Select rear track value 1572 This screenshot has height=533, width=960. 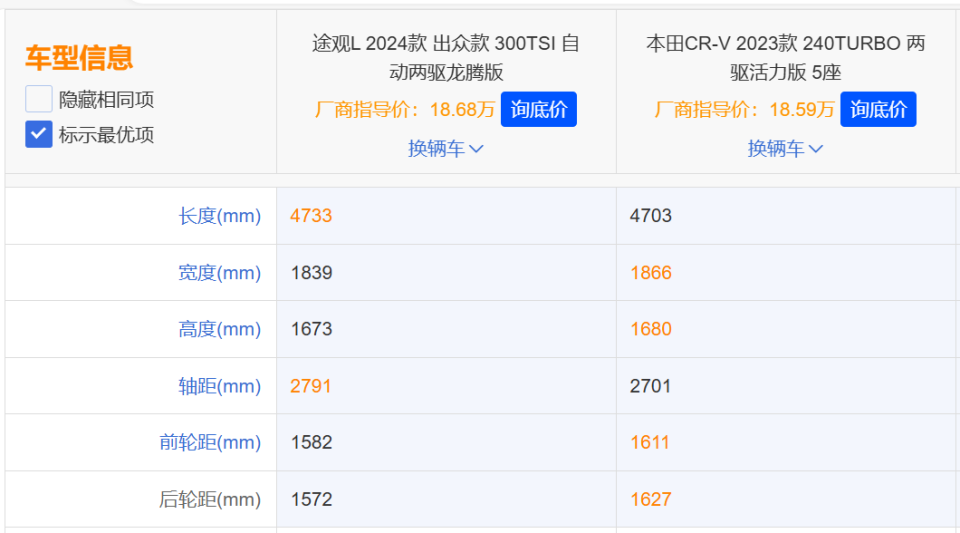click(x=311, y=499)
